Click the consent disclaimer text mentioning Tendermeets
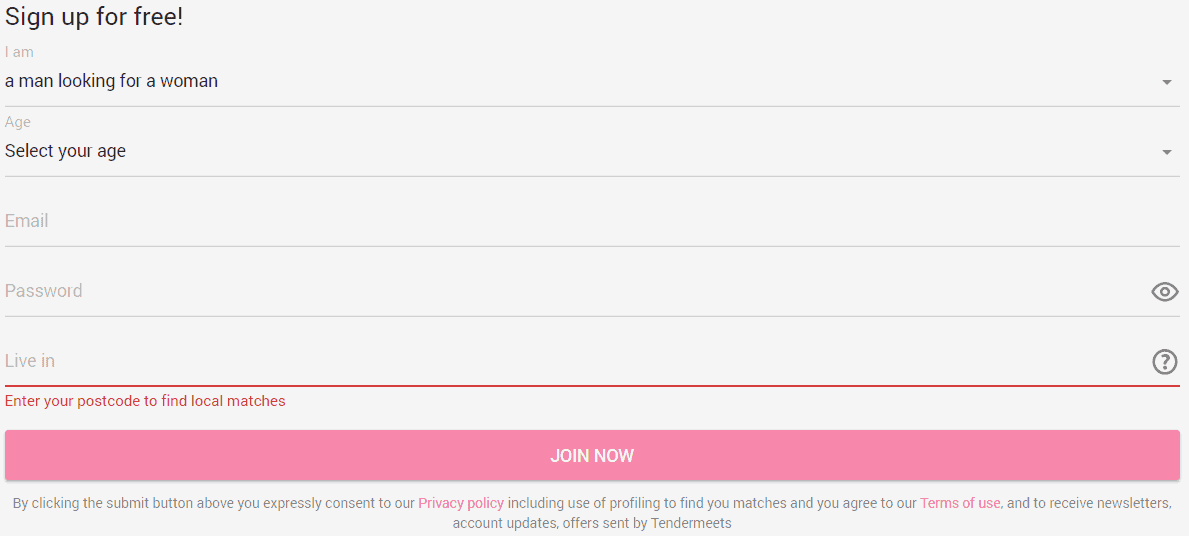The height and width of the screenshot is (536, 1189). [592, 513]
